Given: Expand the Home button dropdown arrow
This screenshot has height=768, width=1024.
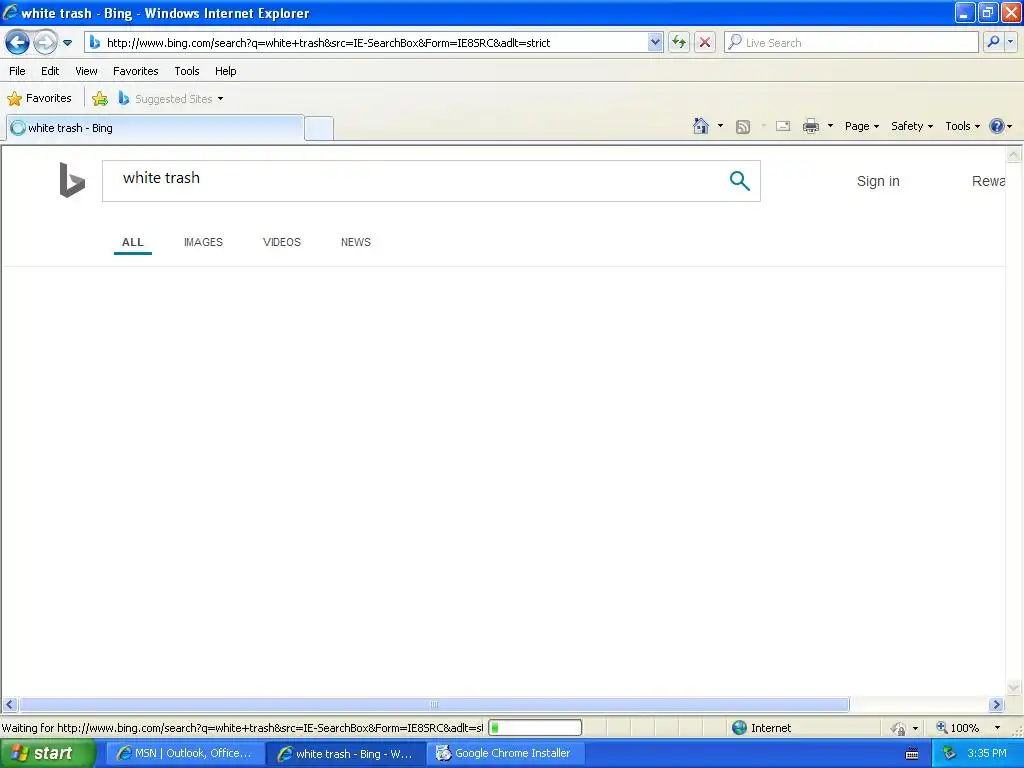Looking at the screenshot, I should [x=720, y=126].
